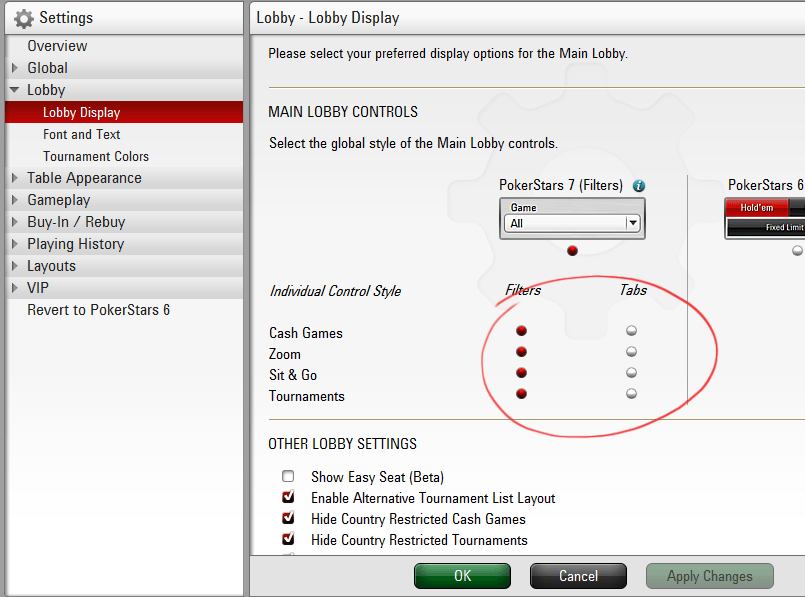Select Lobby Display in the sidebar
The width and height of the screenshot is (805, 597).
[124, 112]
